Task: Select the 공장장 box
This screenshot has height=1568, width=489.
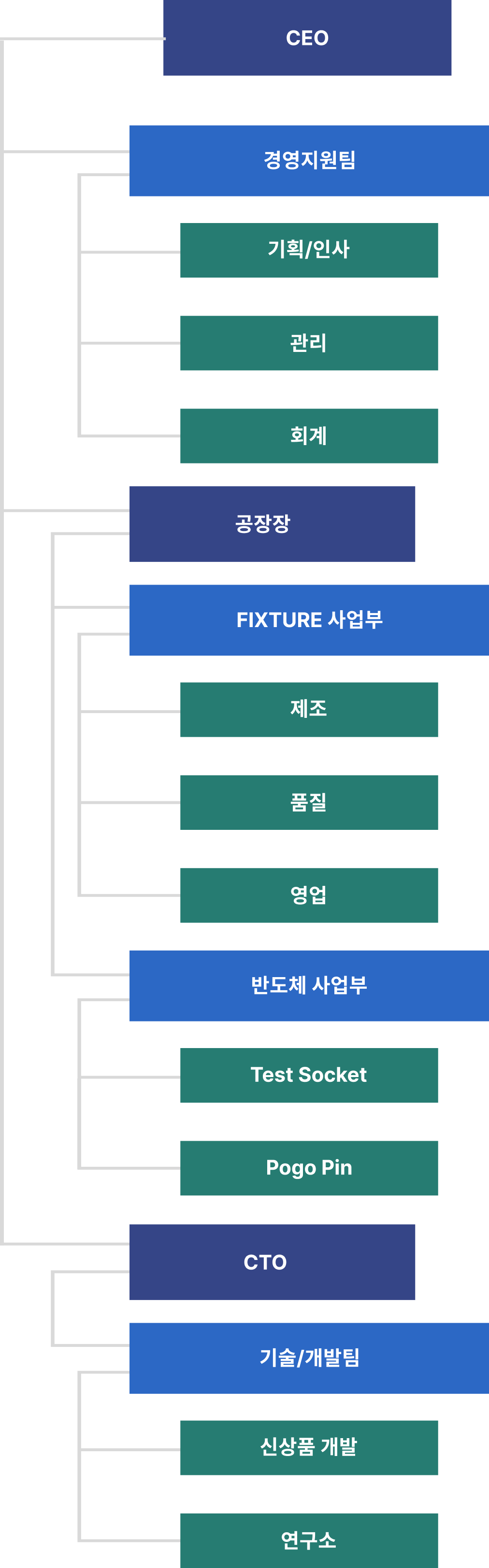Action: coord(272,523)
